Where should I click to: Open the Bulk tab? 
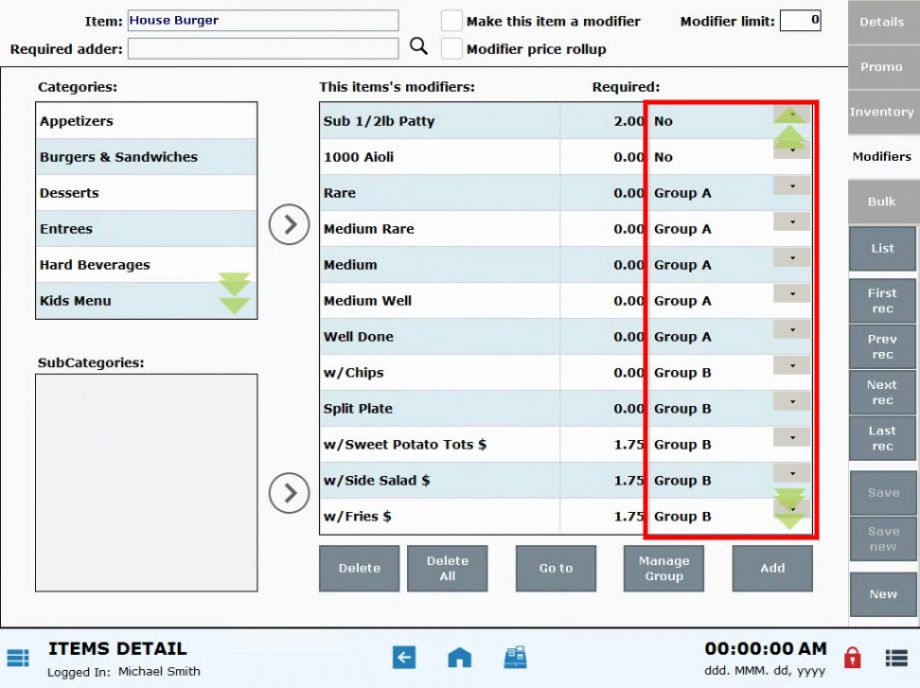[x=883, y=201]
